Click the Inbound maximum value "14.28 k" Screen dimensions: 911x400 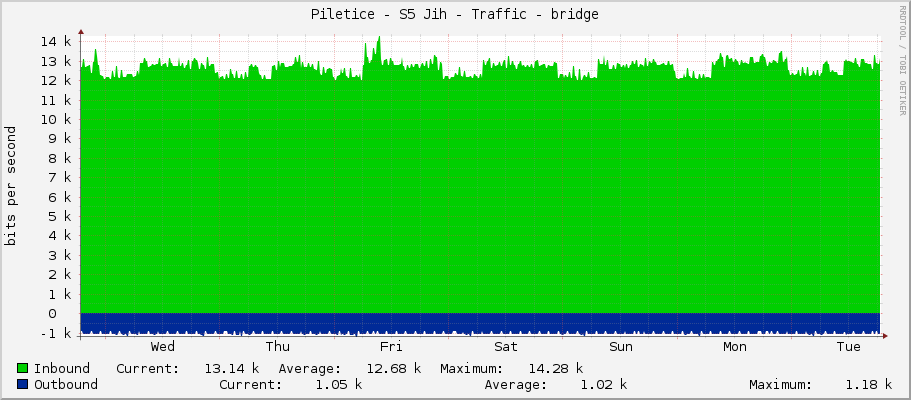click(555, 369)
